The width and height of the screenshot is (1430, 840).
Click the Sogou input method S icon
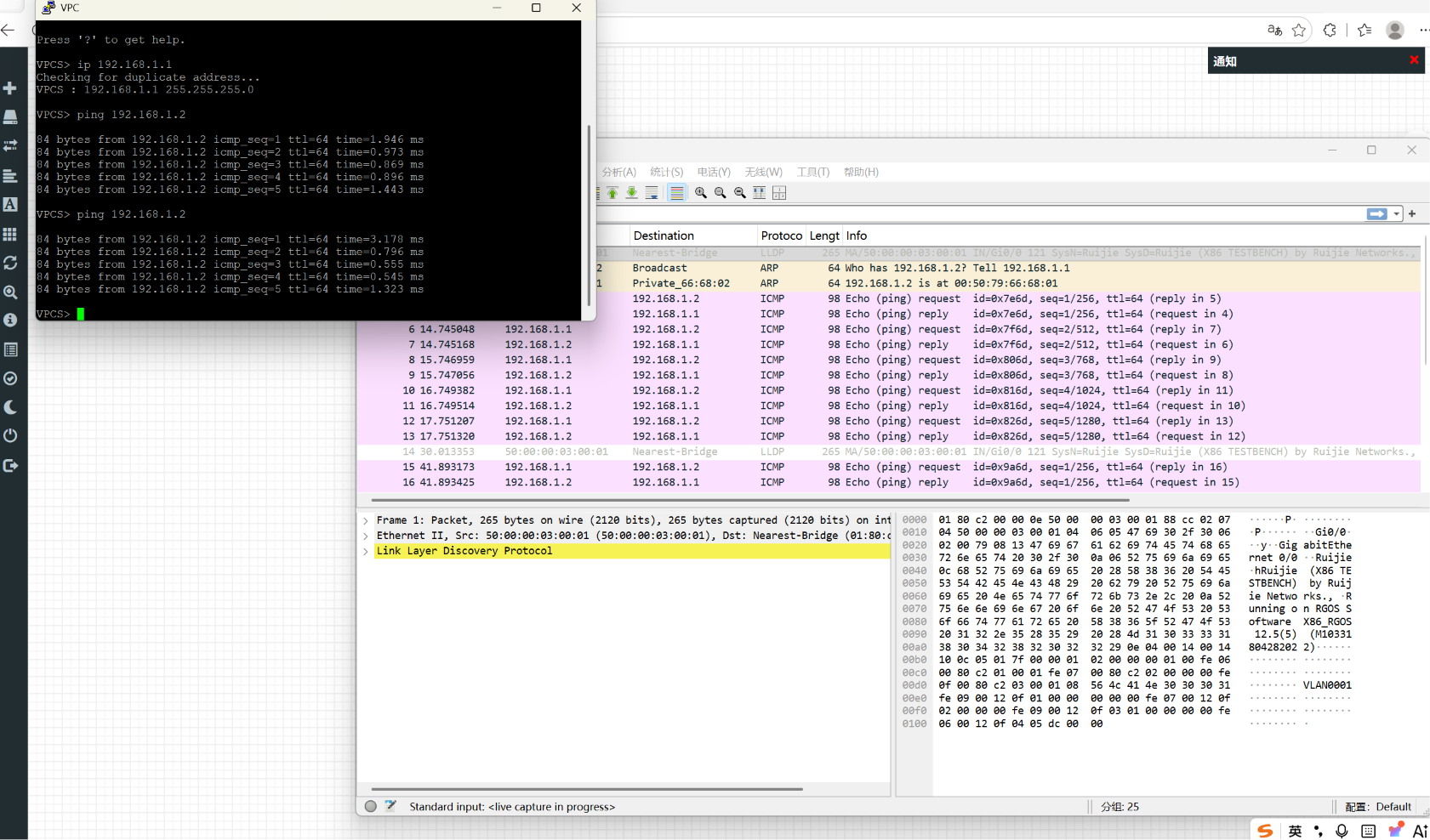[1265, 831]
